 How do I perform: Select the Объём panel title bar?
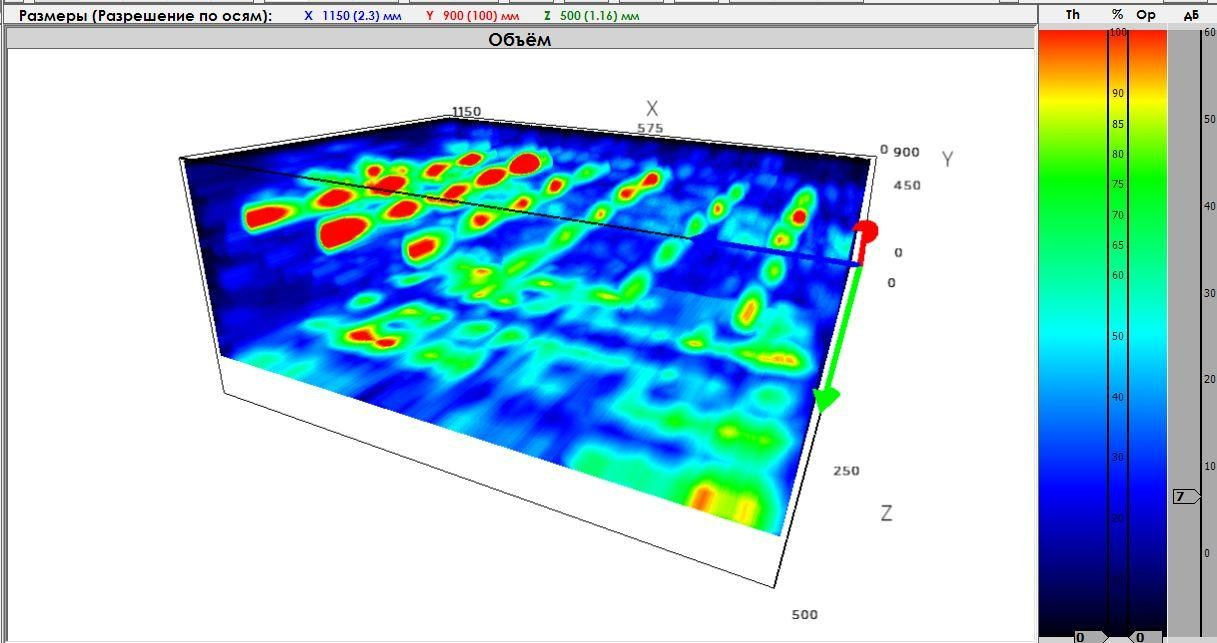point(520,40)
